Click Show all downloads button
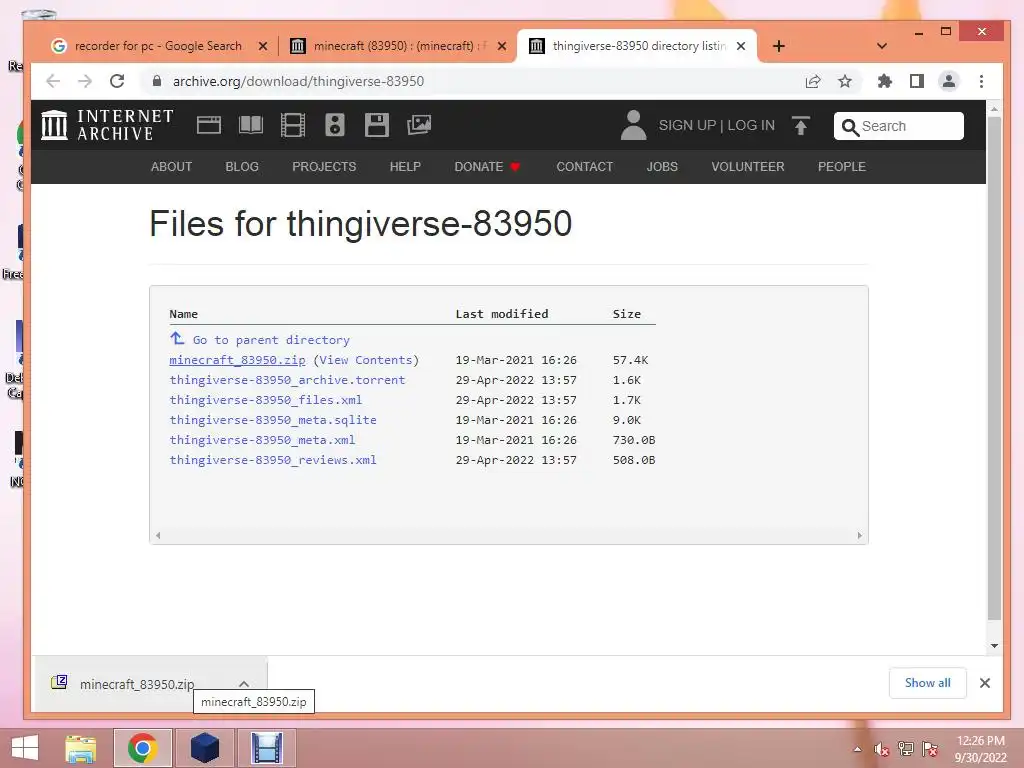This screenshot has width=1024, height=768. click(927, 682)
